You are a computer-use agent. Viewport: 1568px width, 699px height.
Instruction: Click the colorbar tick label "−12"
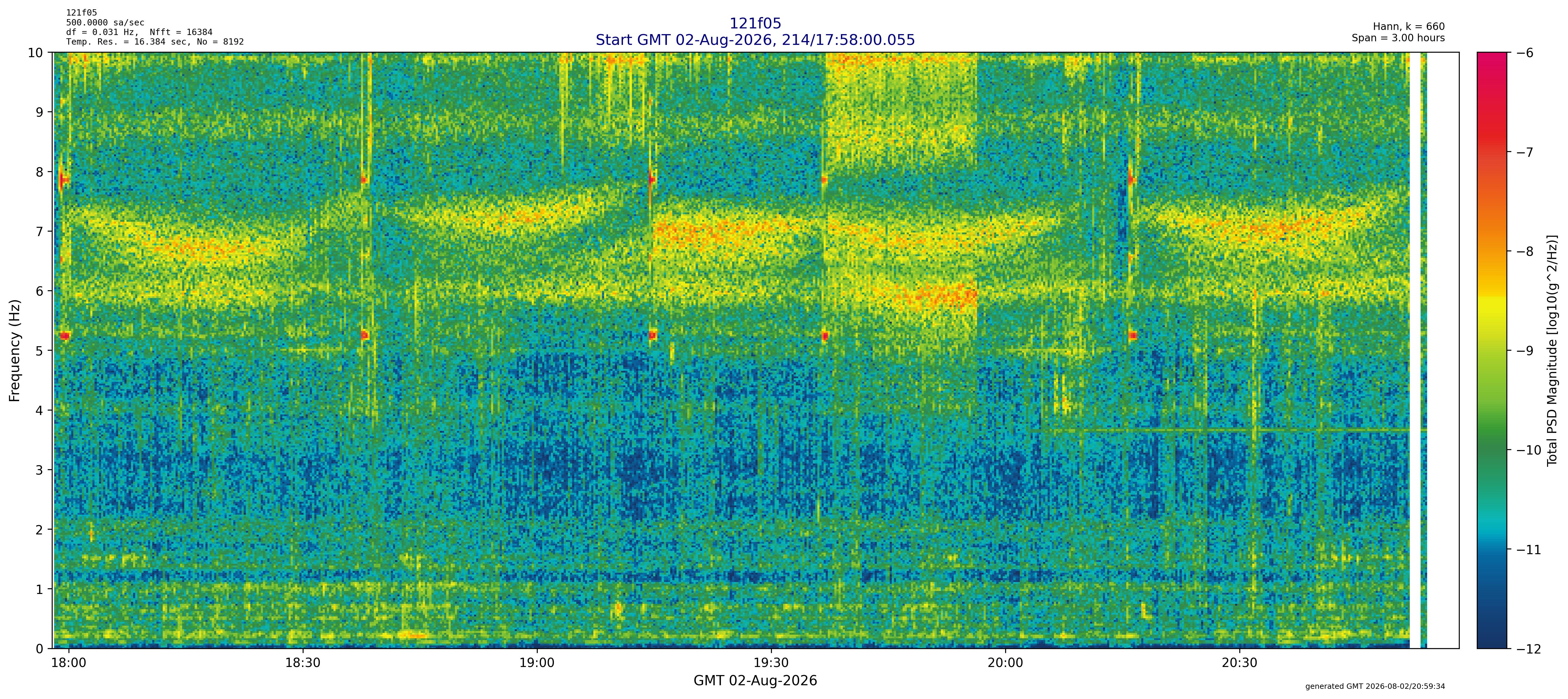(1528, 649)
